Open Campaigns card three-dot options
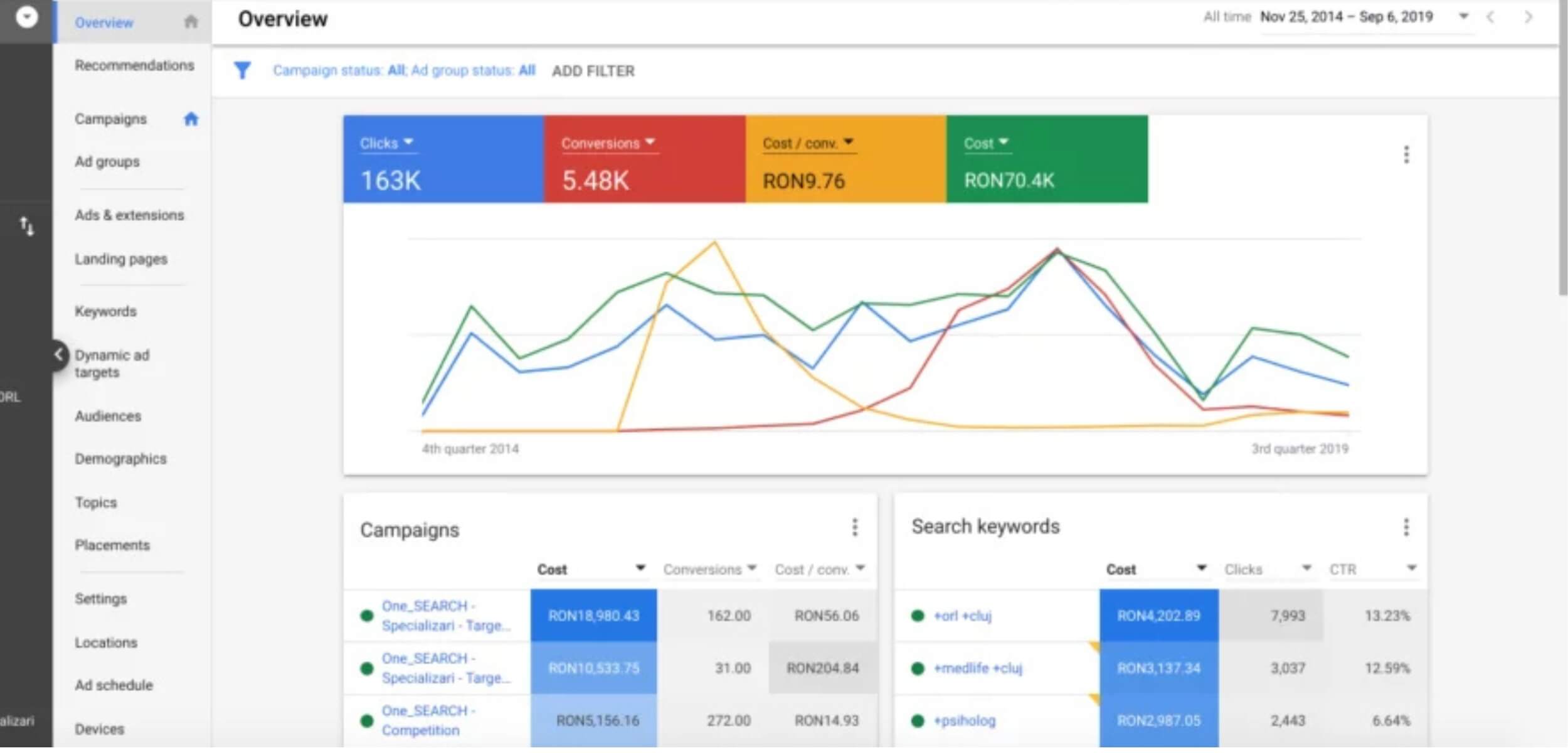1568x753 pixels. tap(854, 528)
